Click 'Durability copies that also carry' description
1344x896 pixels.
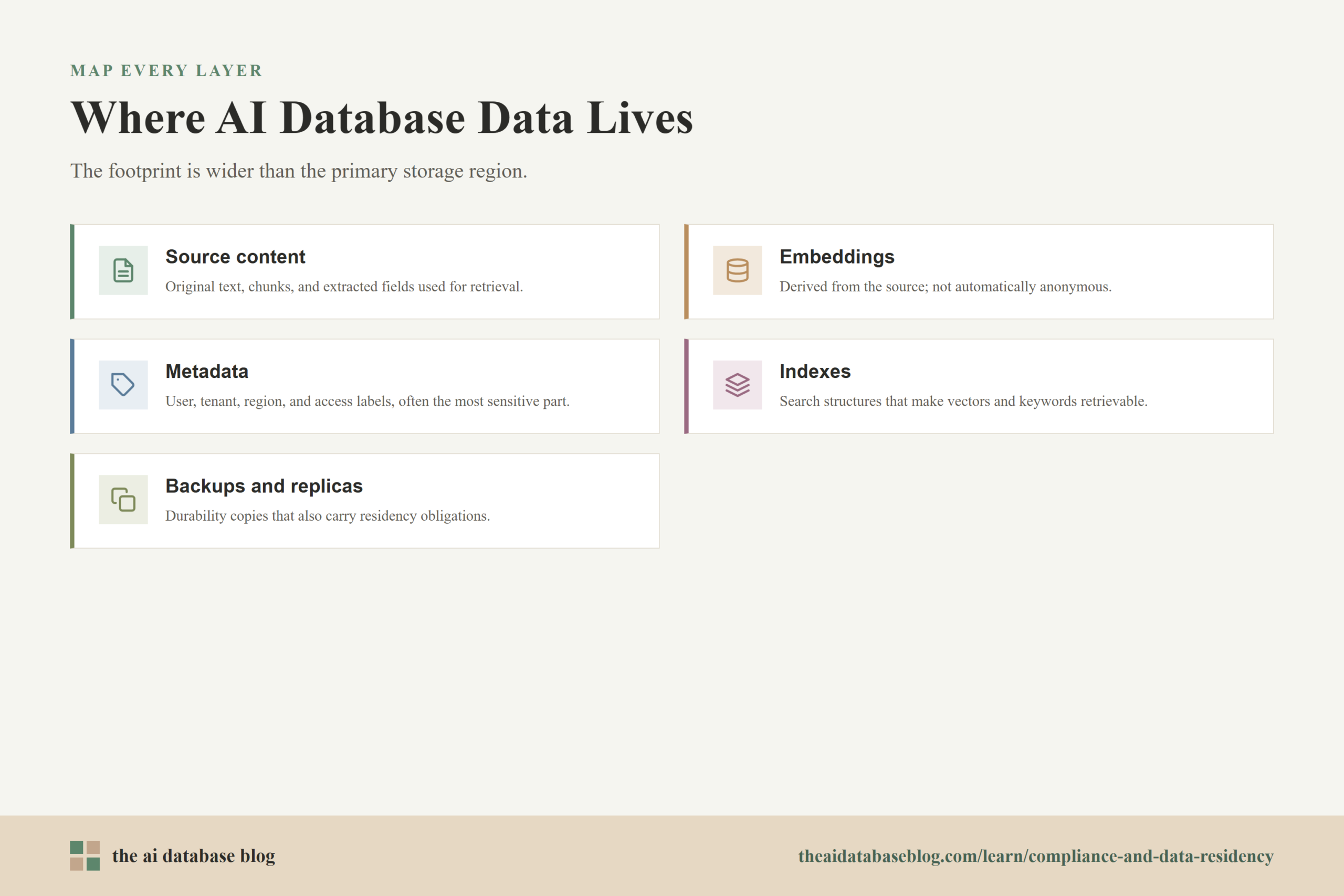coord(328,515)
